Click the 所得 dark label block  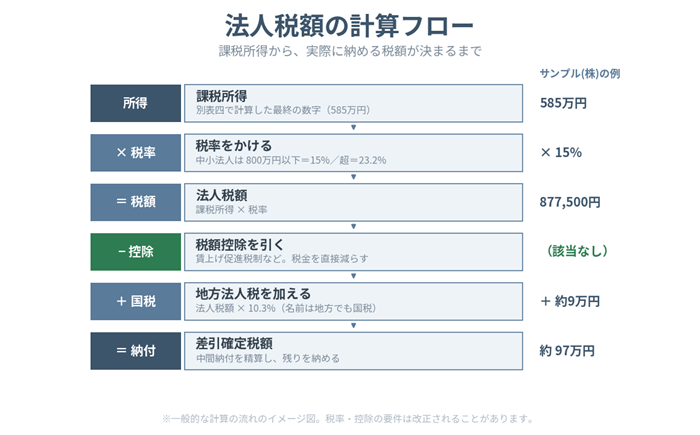pyautogui.click(x=136, y=103)
